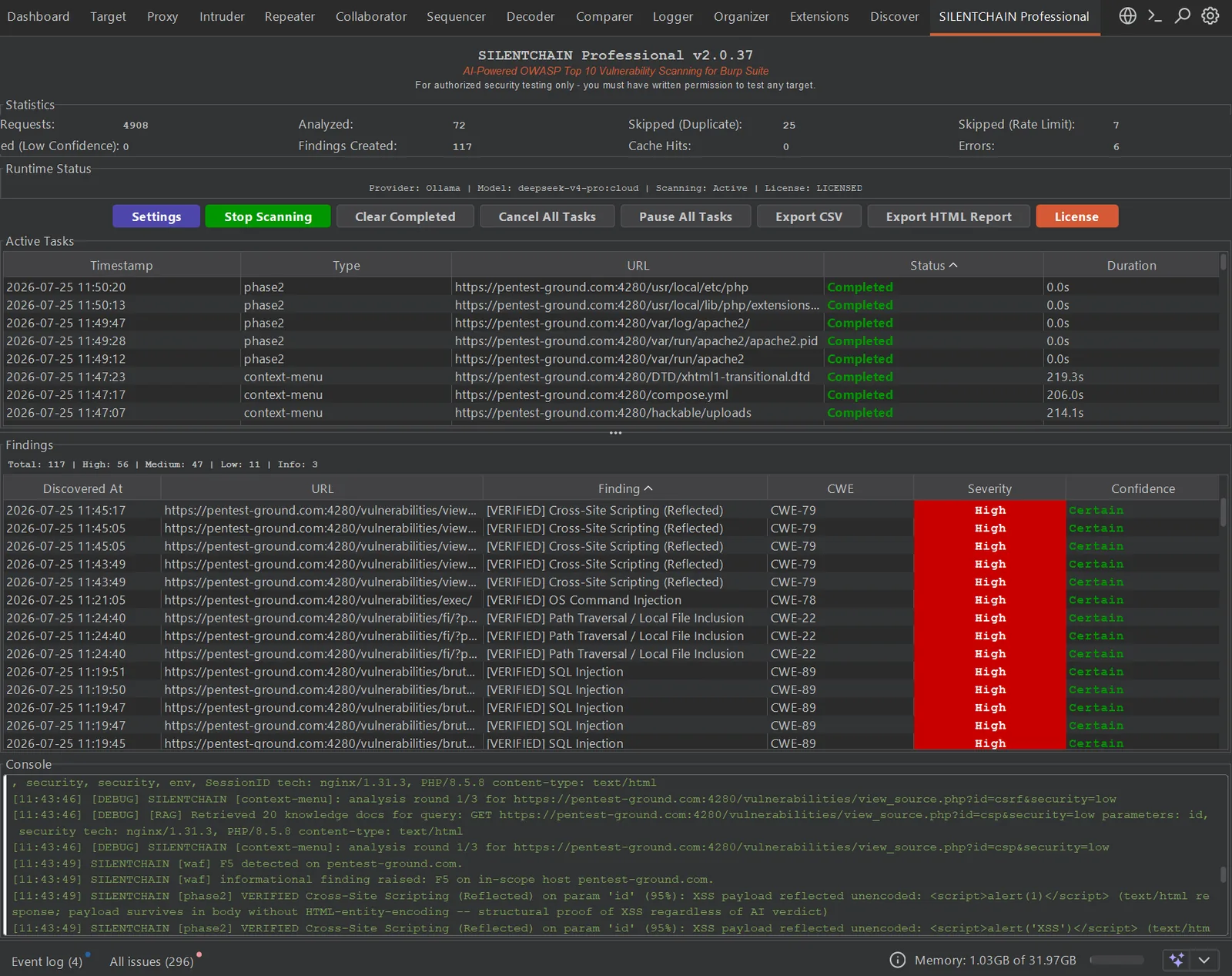This screenshot has width=1232, height=976.
Task: Click the Console scrollbar
Action: click(1223, 874)
